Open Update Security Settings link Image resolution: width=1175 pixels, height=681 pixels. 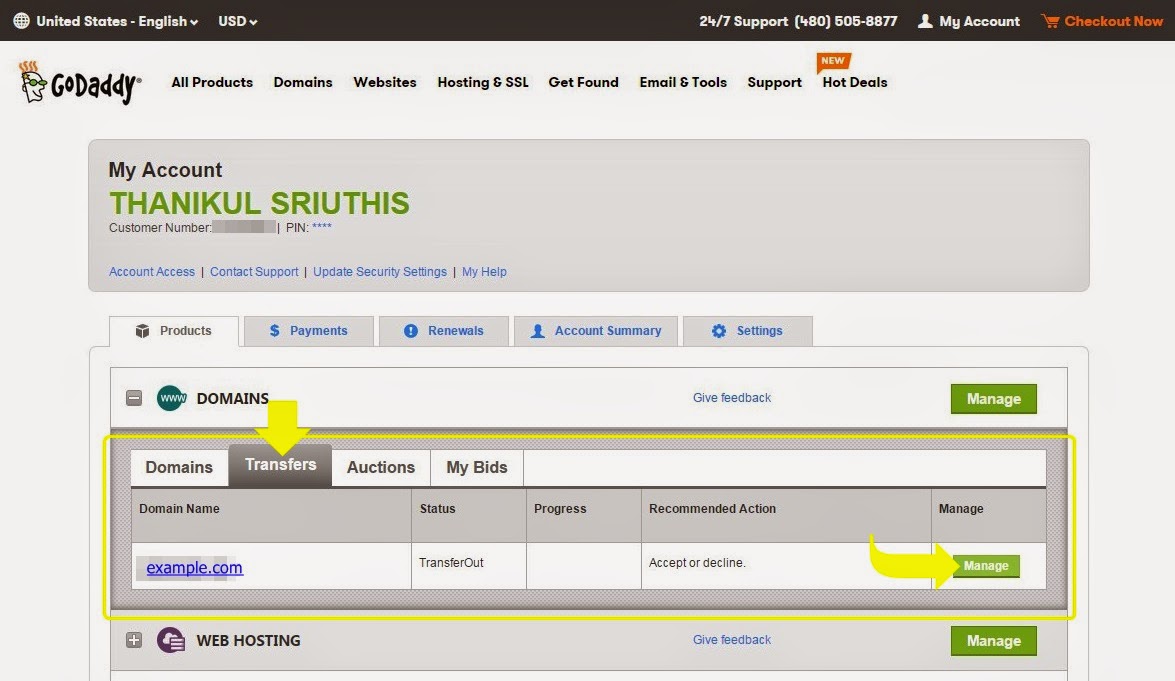(x=380, y=272)
